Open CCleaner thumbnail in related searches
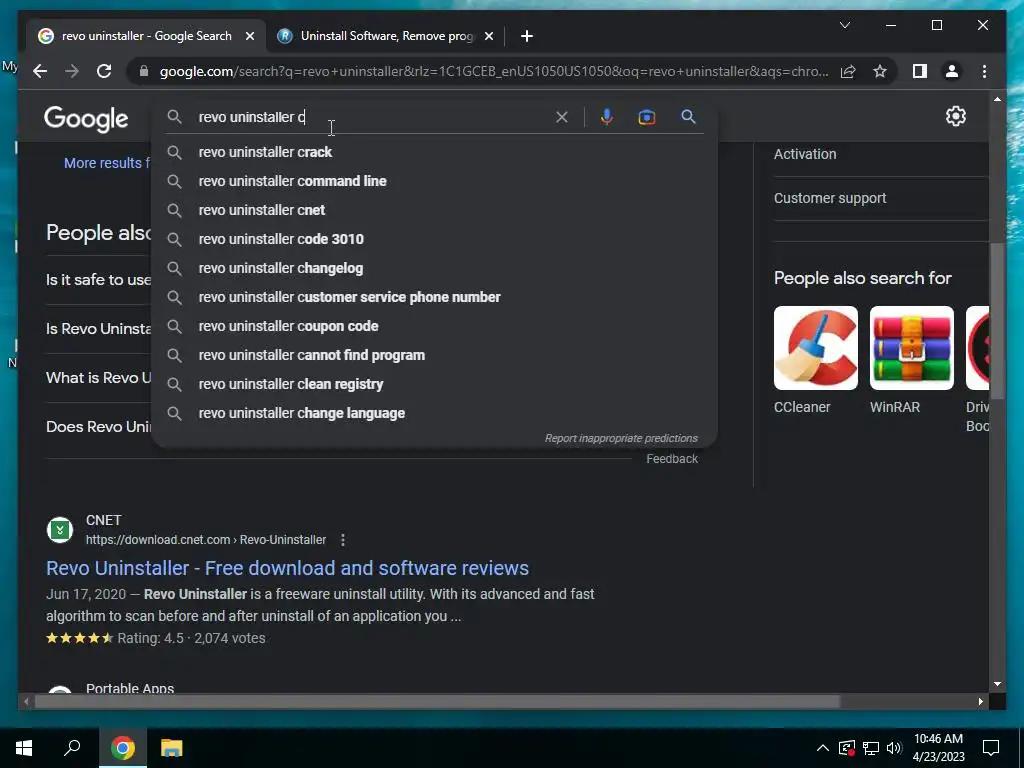The width and height of the screenshot is (1024, 768). (x=816, y=348)
